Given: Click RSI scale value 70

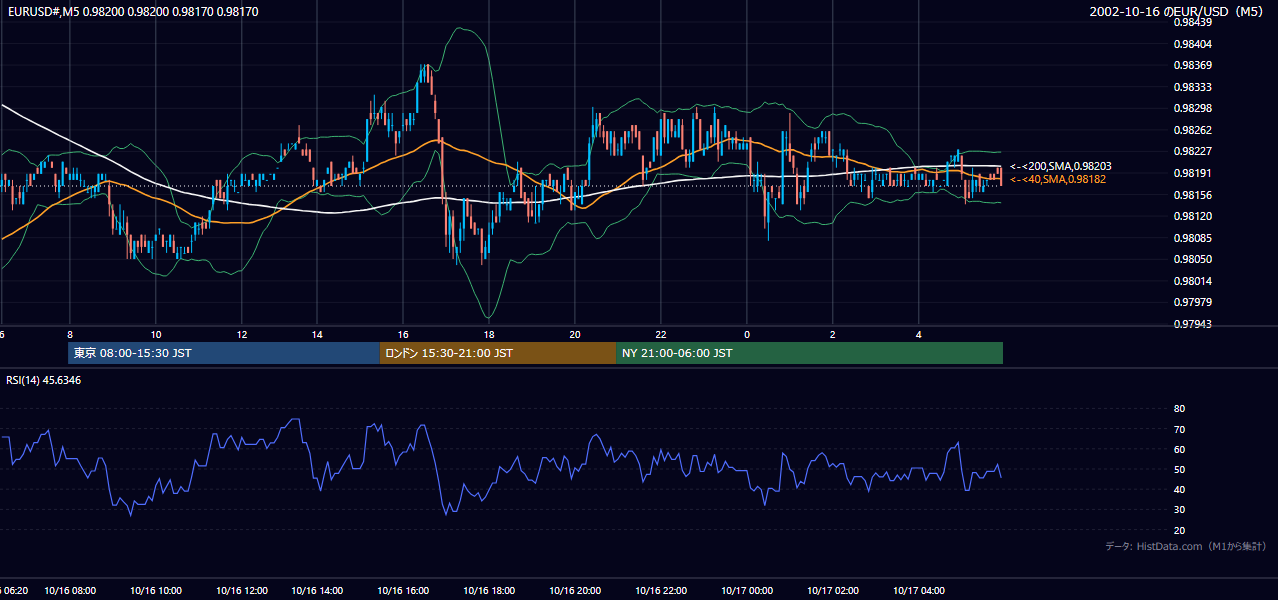Looking at the screenshot, I should click(x=1179, y=429).
